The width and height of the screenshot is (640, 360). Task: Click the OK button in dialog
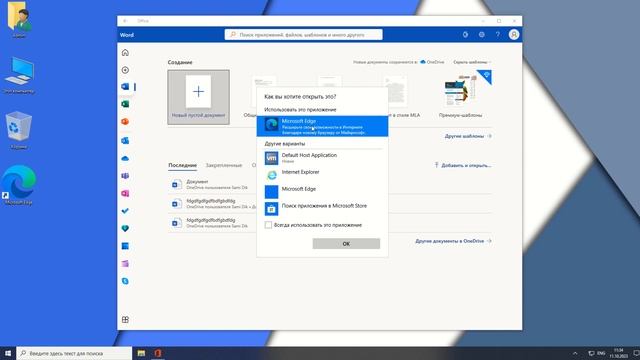click(346, 244)
